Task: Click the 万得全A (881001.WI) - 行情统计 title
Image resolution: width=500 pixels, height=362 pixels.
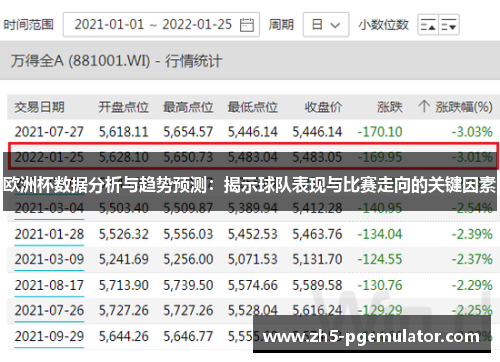Action: [116, 61]
